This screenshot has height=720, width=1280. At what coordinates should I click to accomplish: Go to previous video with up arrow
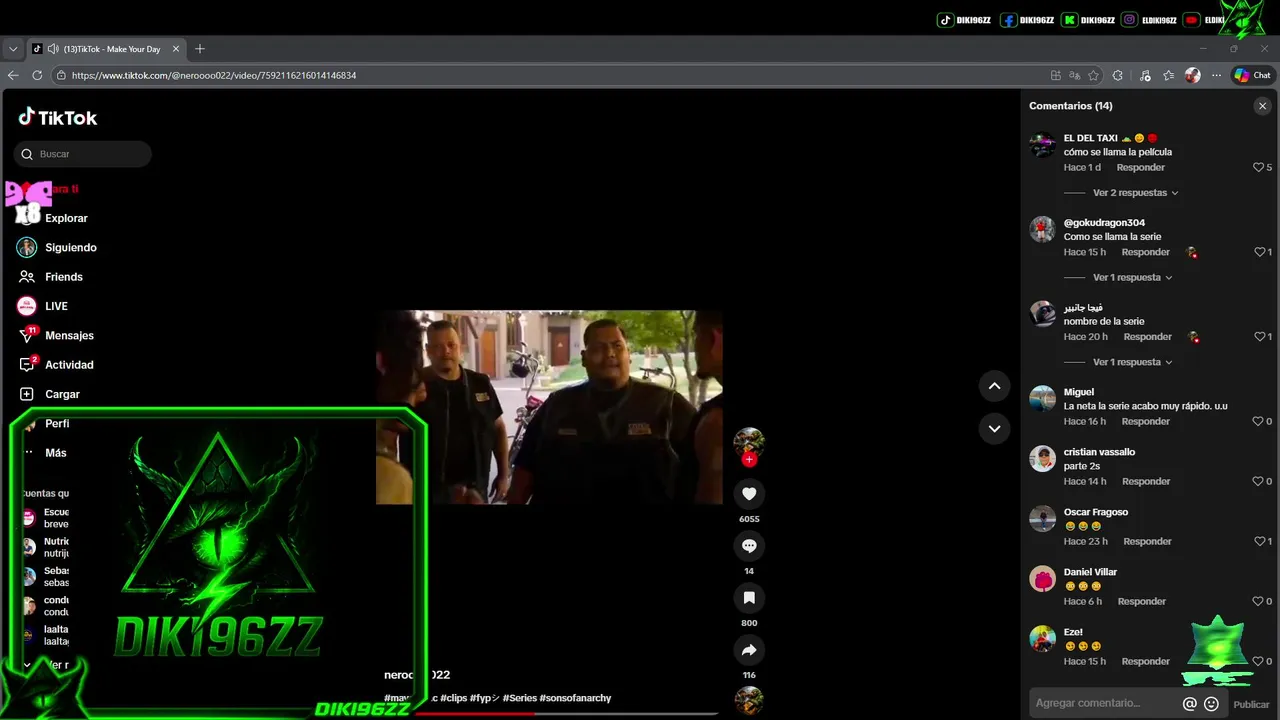coord(994,386)
